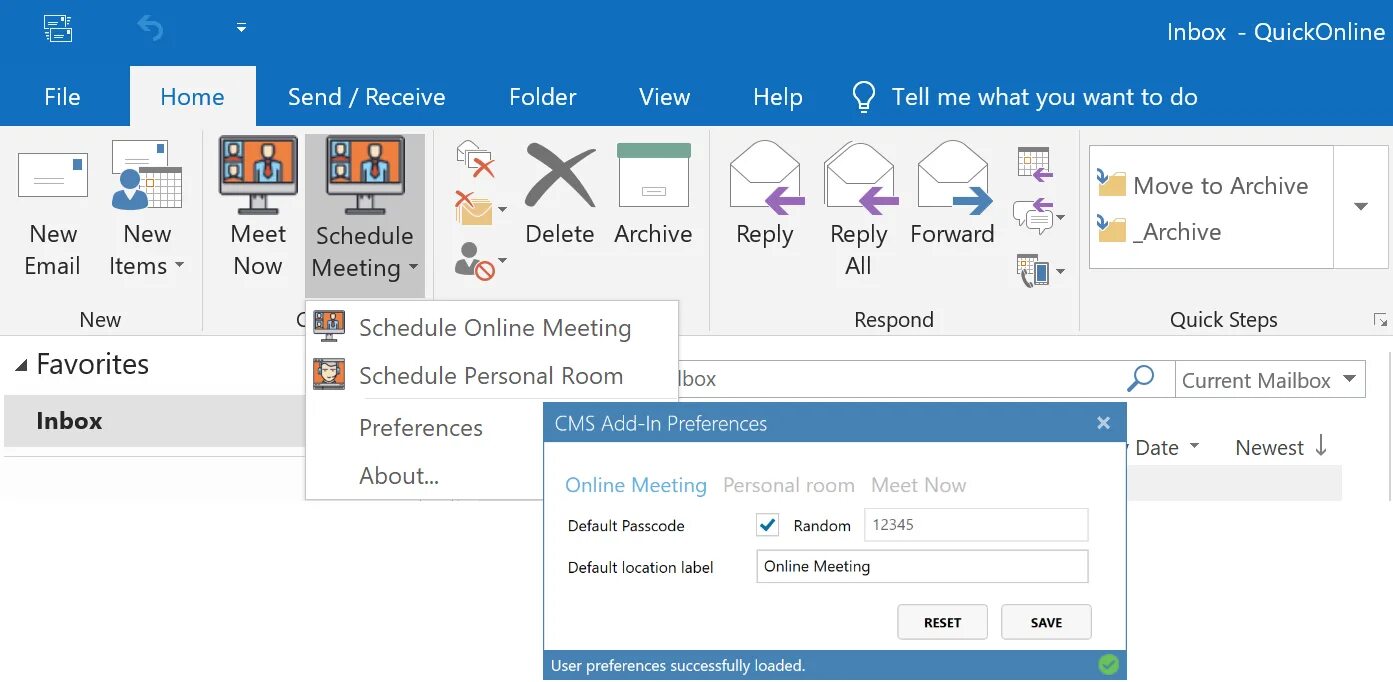Collapse the Favorites section

[x=21, y=366]
